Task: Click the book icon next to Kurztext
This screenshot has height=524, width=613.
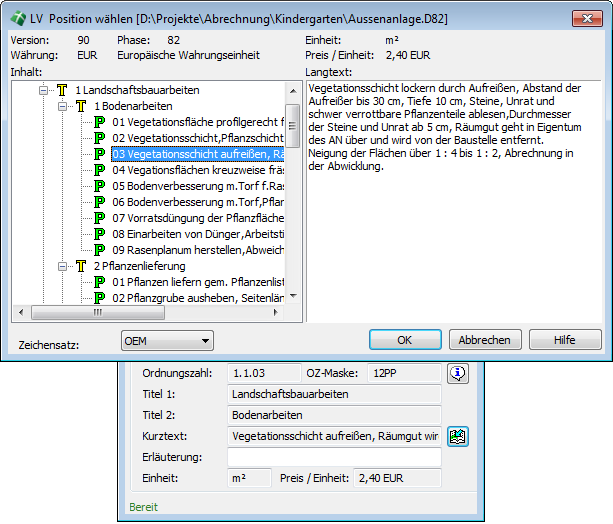Action: pyautogui.click(x=458, y=436)
